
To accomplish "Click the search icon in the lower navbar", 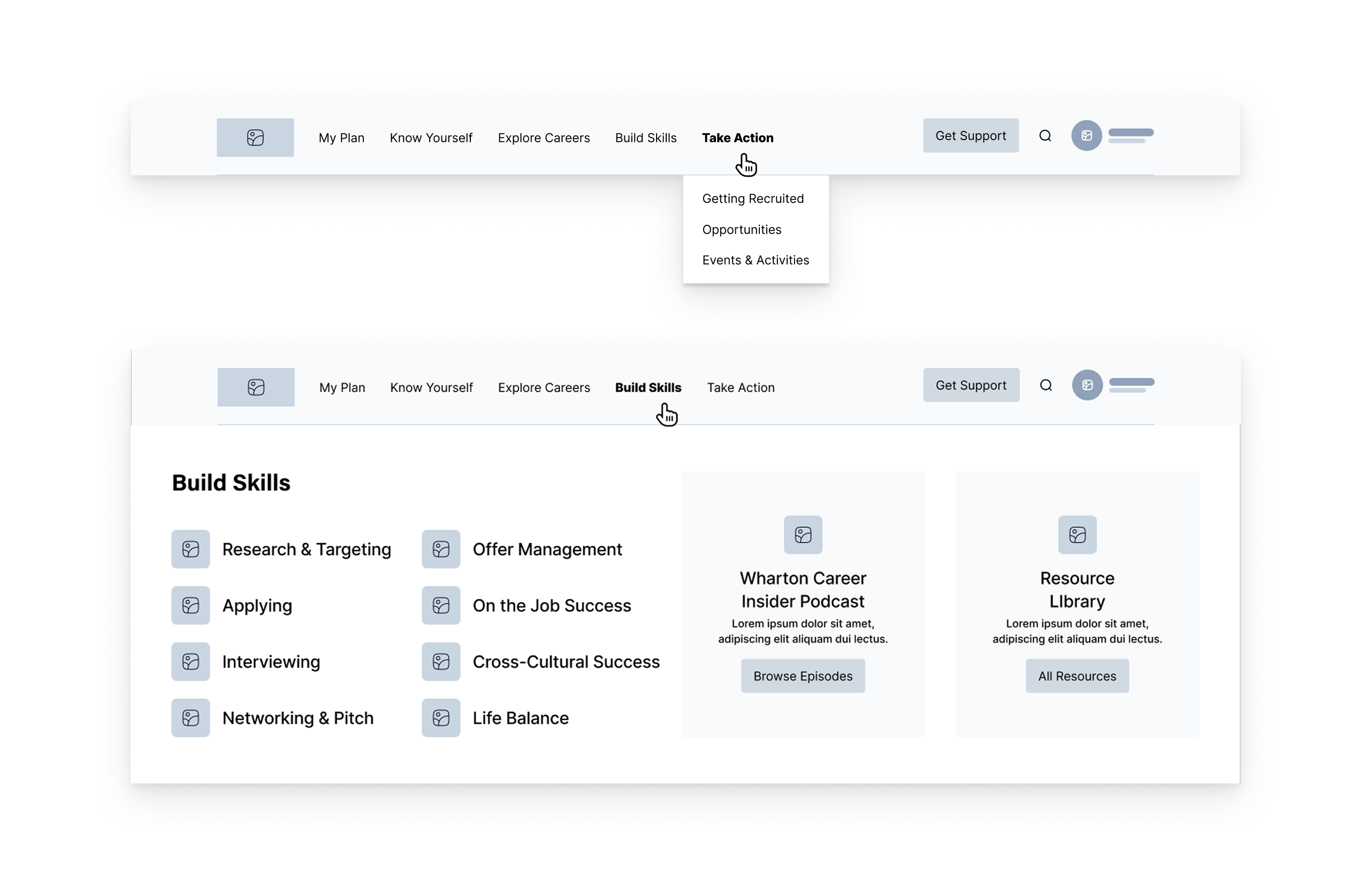I will click(1045, 385).
